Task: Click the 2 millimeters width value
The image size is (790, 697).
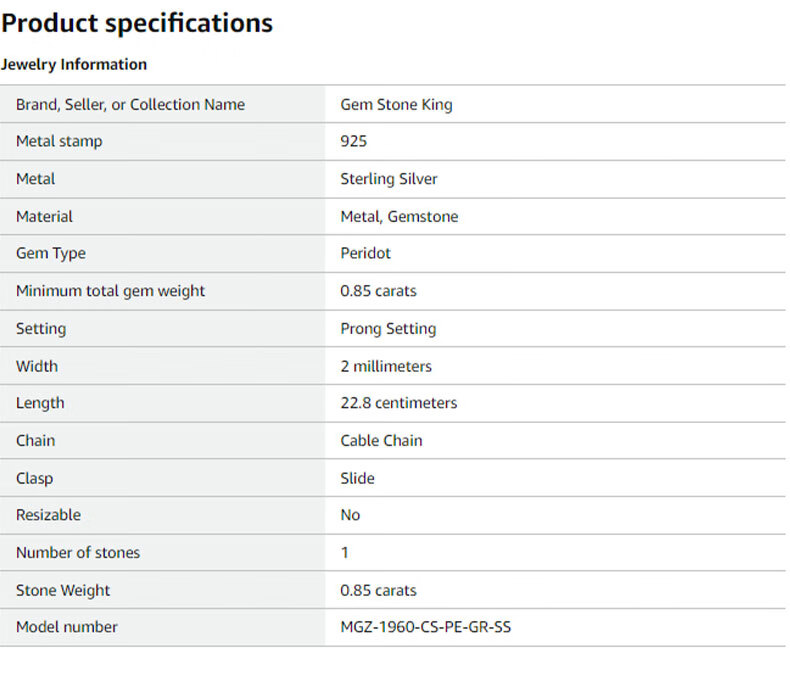Action: [386, 366]
